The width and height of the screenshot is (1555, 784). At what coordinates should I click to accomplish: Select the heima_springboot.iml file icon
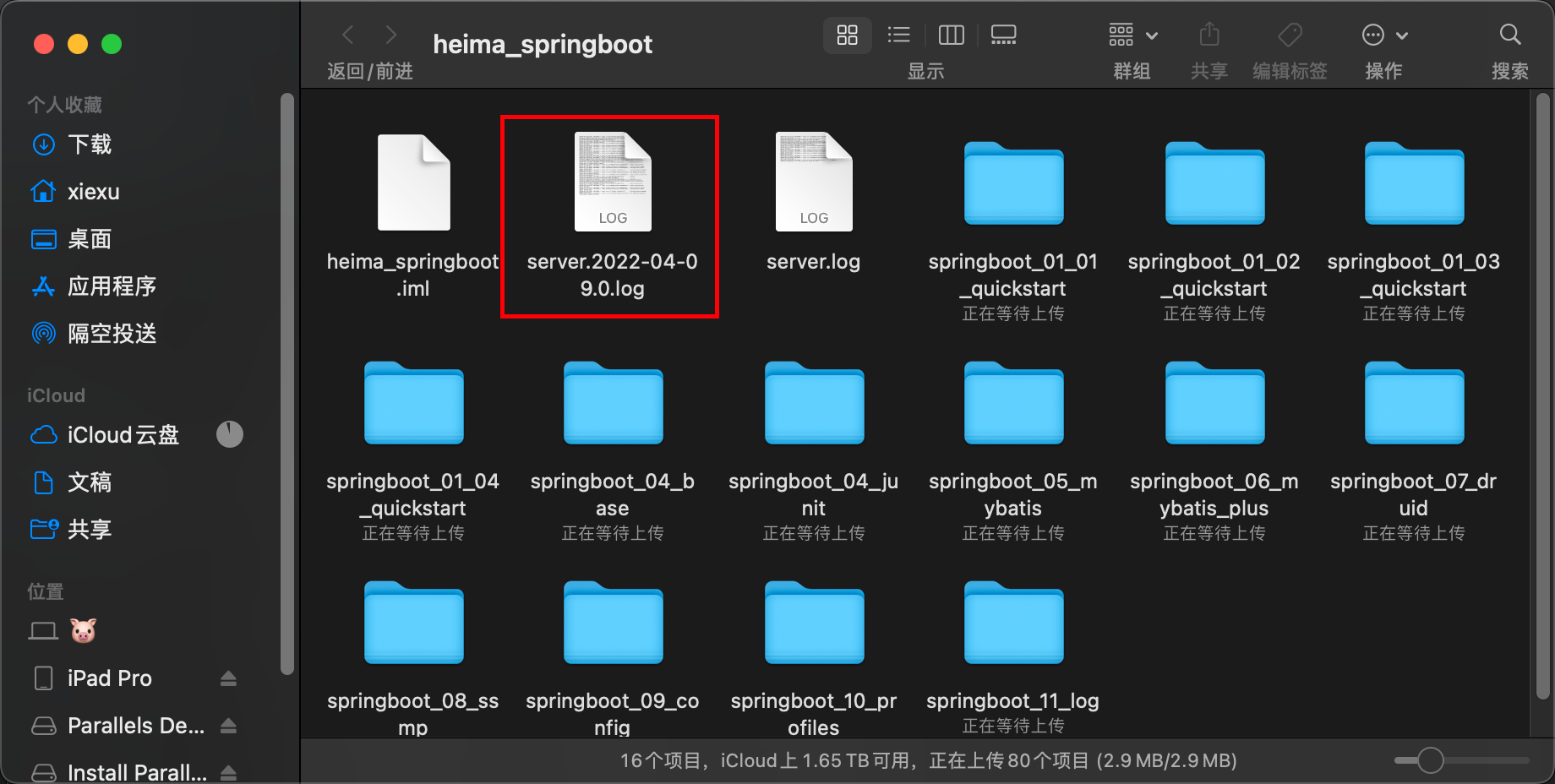pos(413,182)
